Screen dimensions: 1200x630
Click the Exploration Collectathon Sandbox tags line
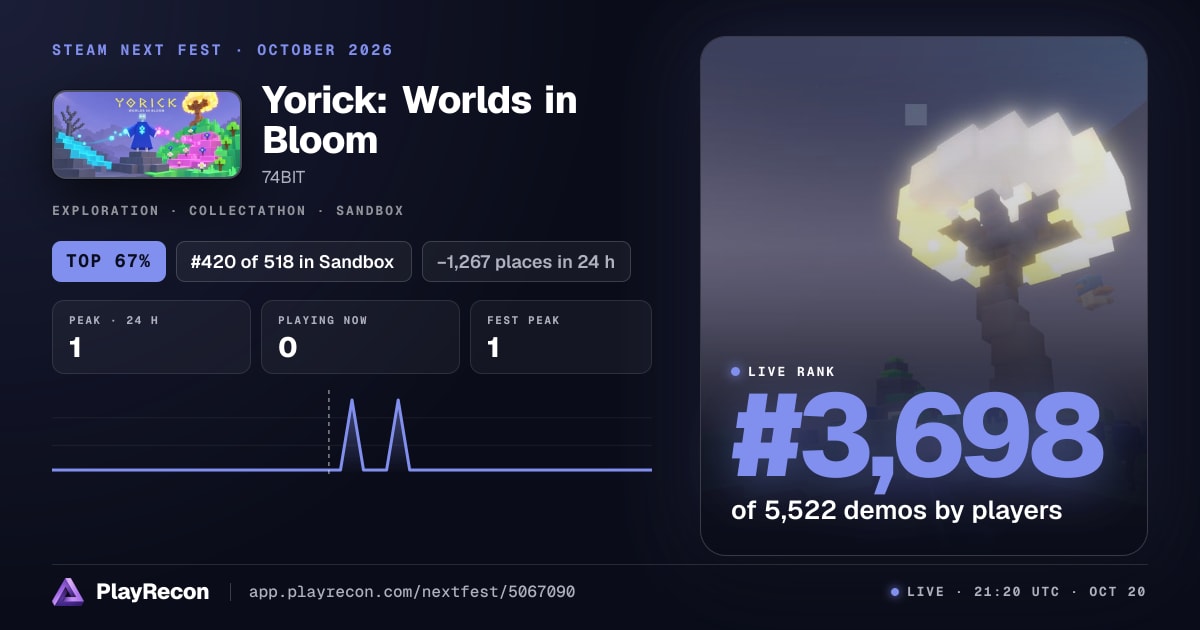click(x=228, y=211)
